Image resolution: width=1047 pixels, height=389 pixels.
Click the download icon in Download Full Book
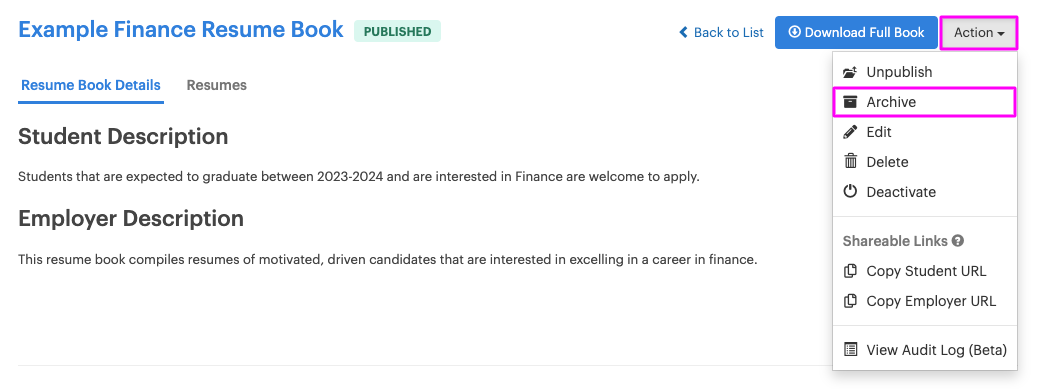pos(795,32)
